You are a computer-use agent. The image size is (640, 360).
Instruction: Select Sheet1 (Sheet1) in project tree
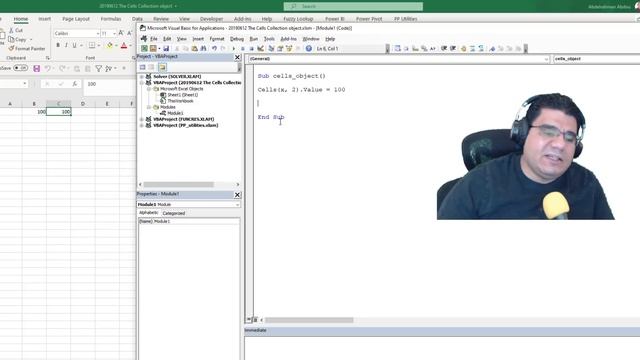click(182, 95)
